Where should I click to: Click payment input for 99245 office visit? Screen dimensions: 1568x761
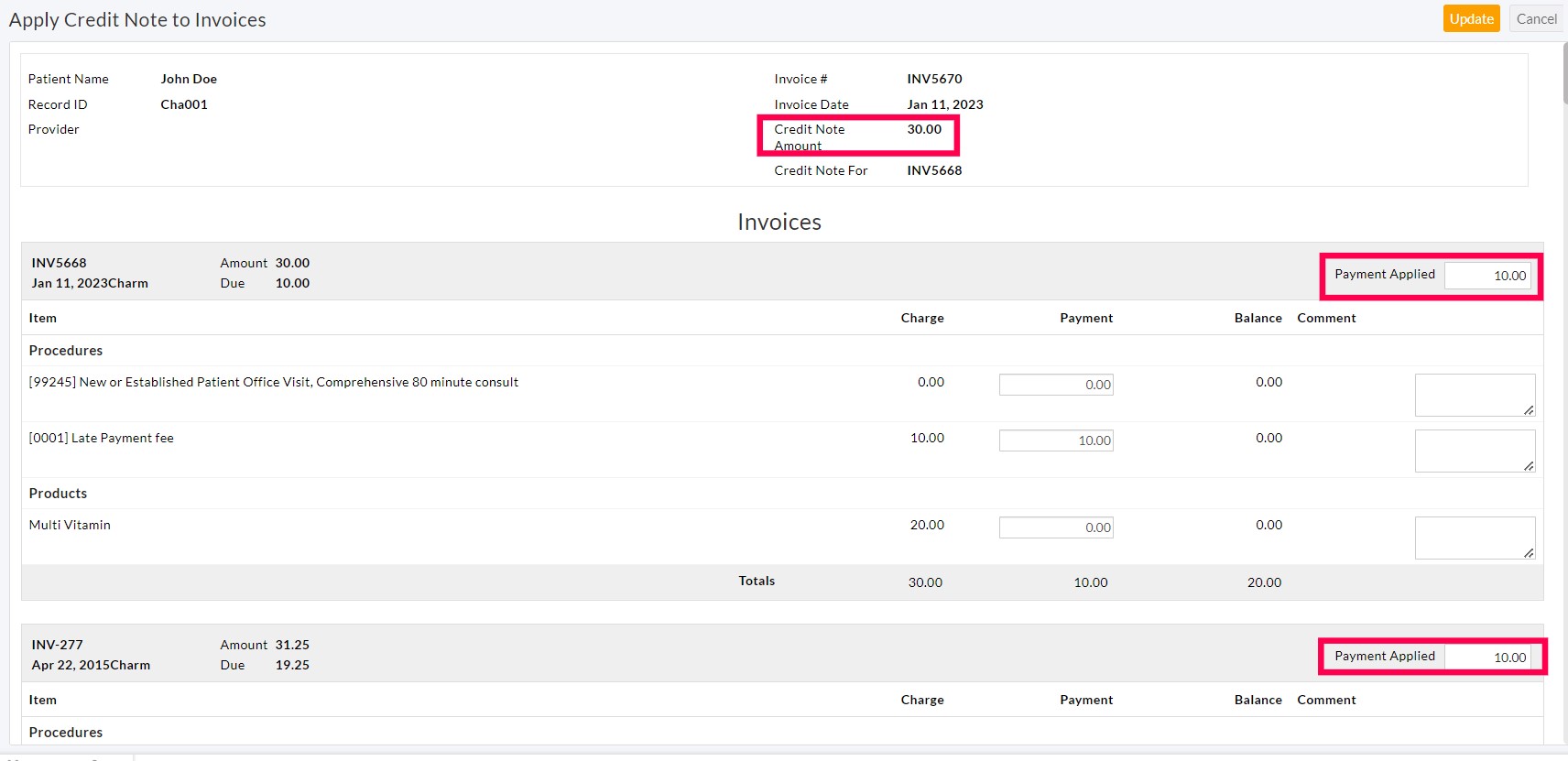point(1056,385)
